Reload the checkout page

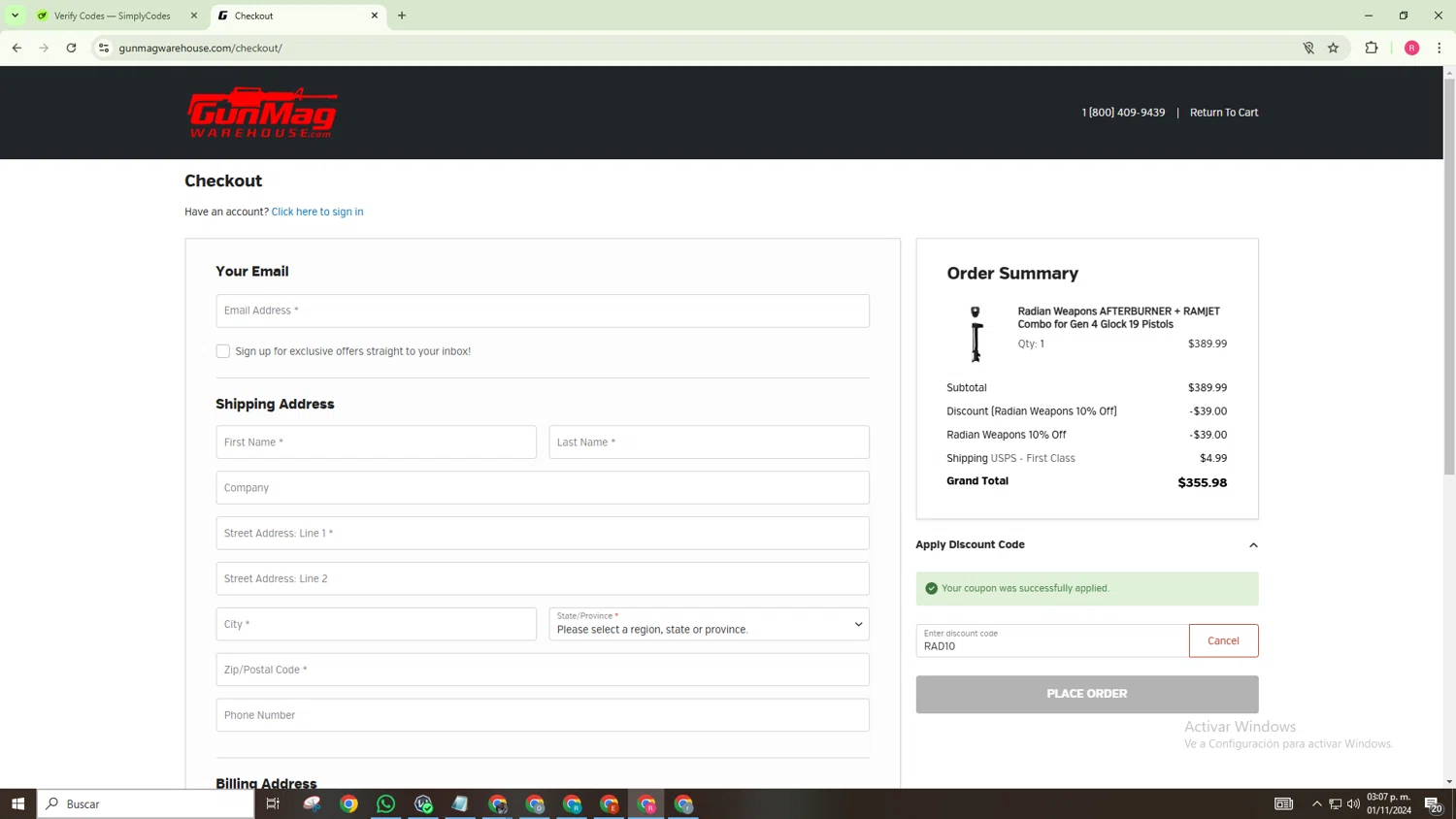click(71, 48)
